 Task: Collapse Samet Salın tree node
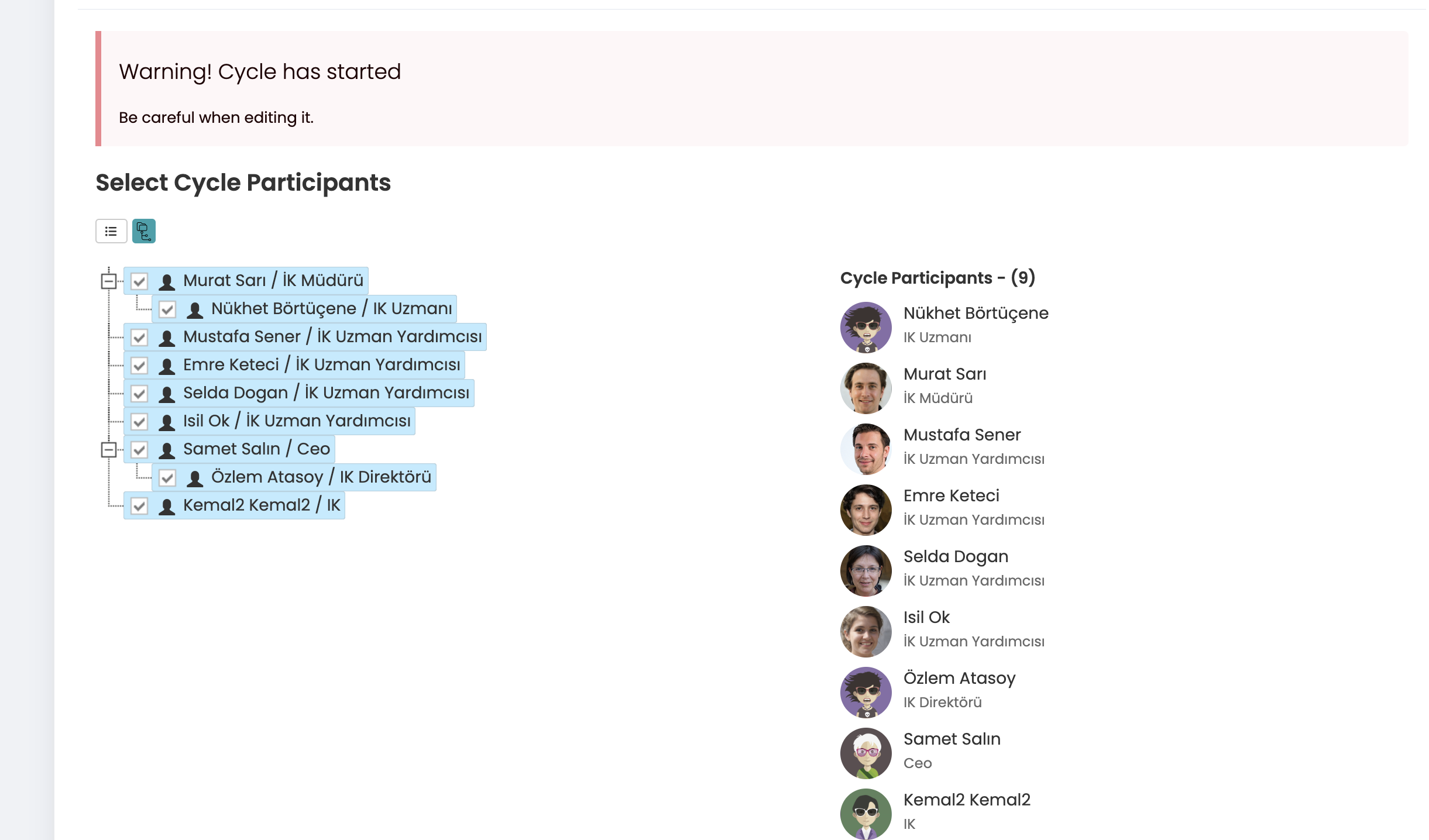coord(109,450)
